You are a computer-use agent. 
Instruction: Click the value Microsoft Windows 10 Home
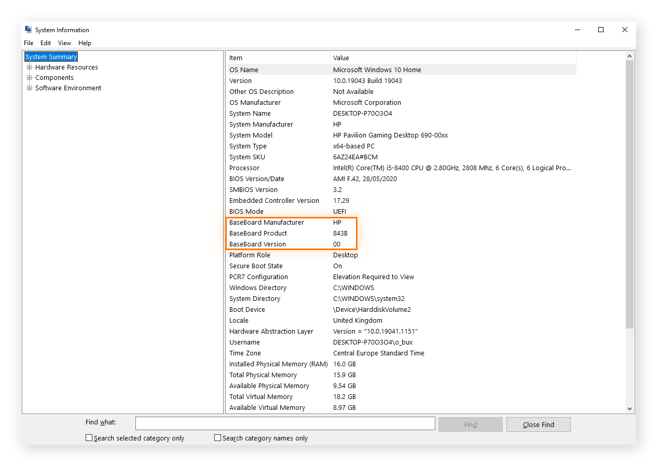(x=377, y=70)
